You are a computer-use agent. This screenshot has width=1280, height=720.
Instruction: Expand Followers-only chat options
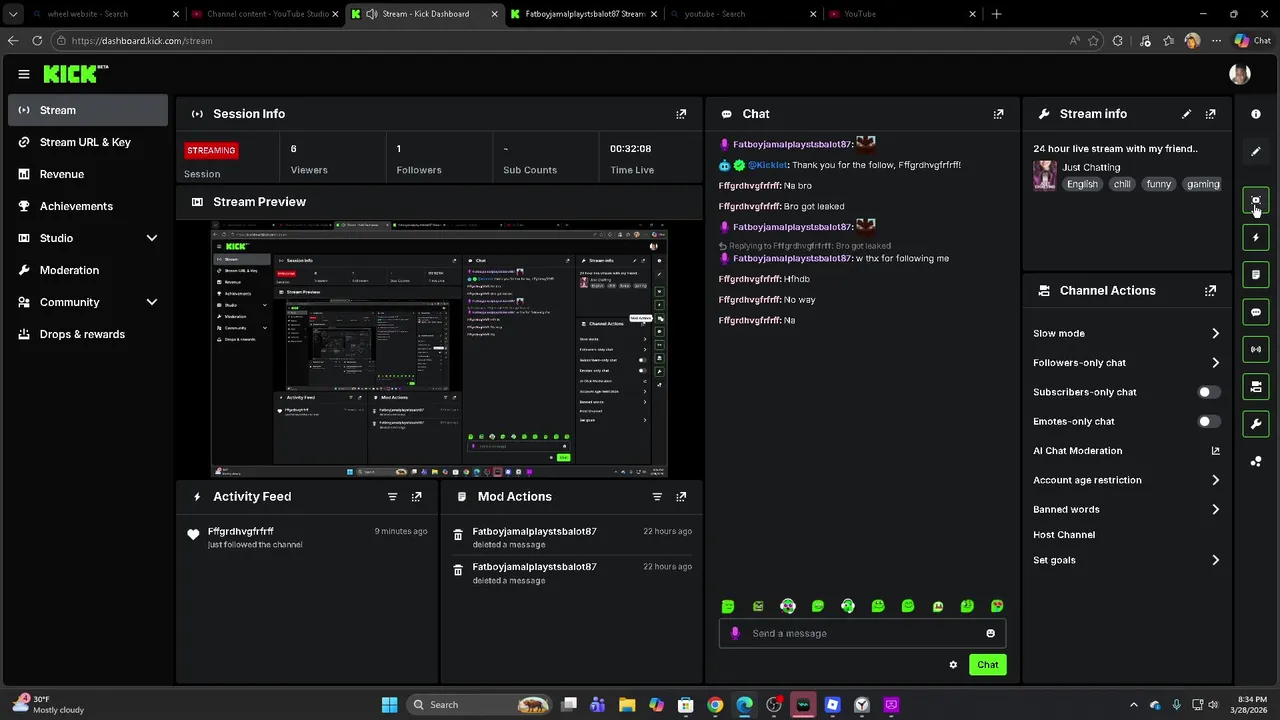pos(1215,363)
